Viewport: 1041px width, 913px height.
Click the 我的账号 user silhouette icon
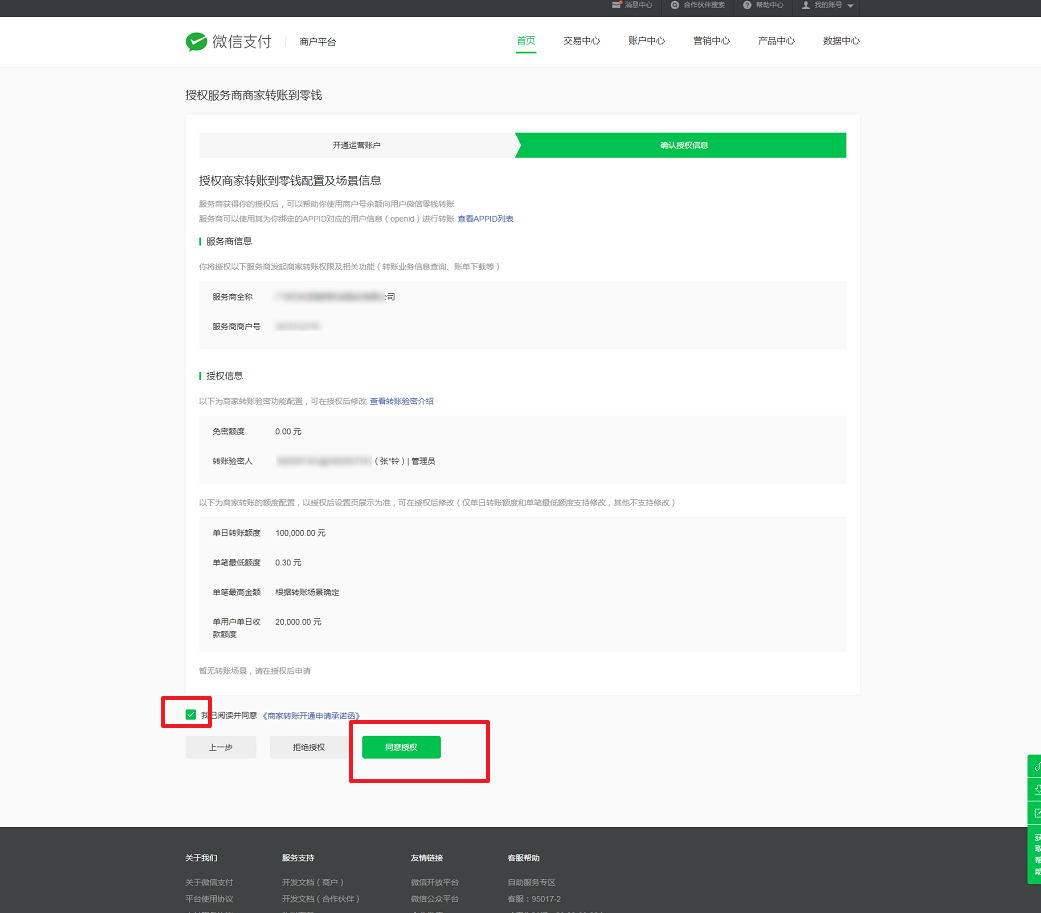(x=805, y=5)
